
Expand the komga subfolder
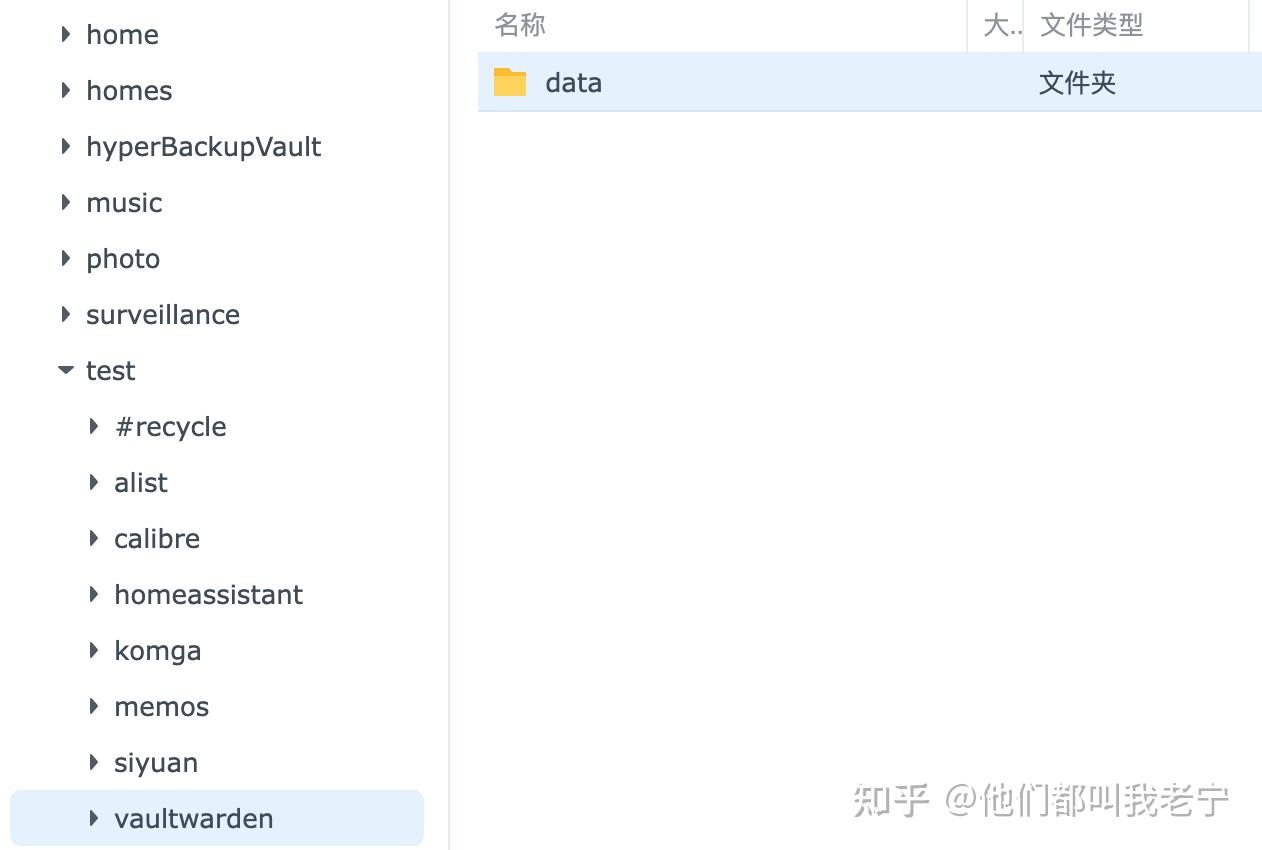(93, 650)
